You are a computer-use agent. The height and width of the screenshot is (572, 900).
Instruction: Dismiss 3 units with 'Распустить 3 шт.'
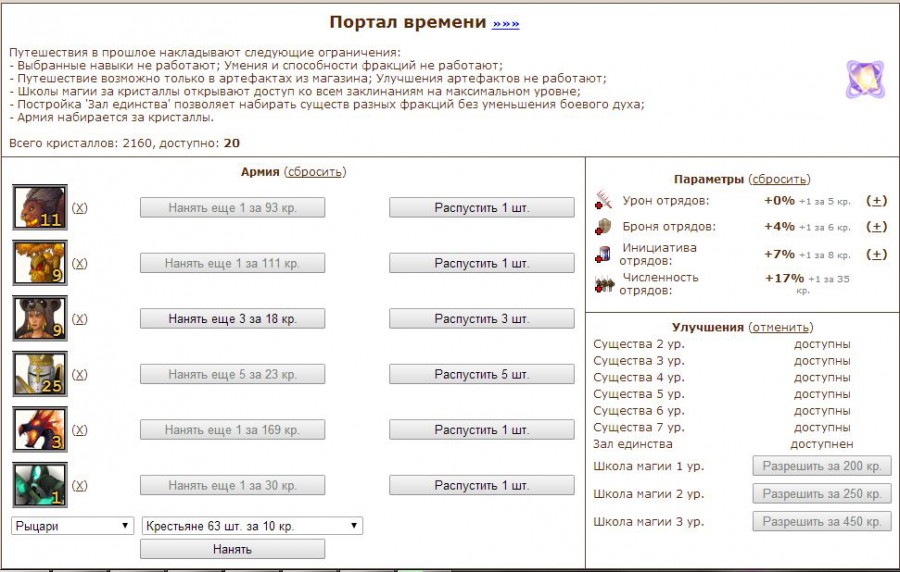(x=482, y=319)
